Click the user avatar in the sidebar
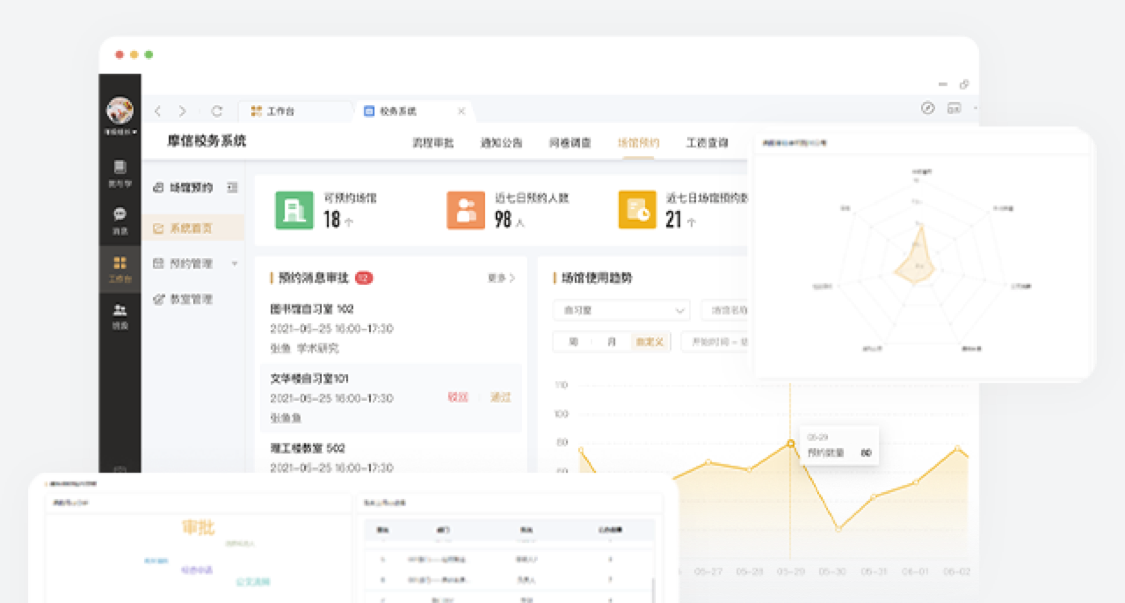This screenshot has width=1125, height=603. (x=120, y=110)
